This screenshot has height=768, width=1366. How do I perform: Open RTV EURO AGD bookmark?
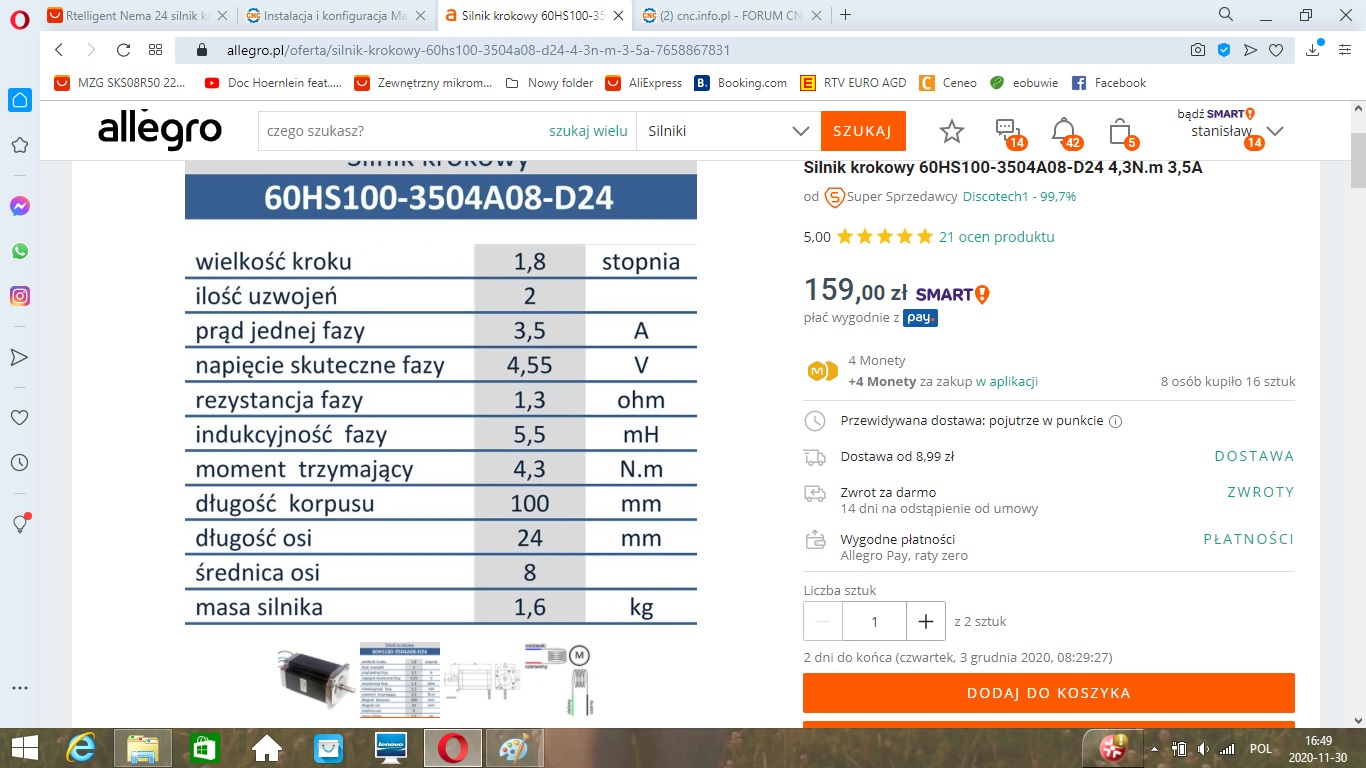click(854, 83)
